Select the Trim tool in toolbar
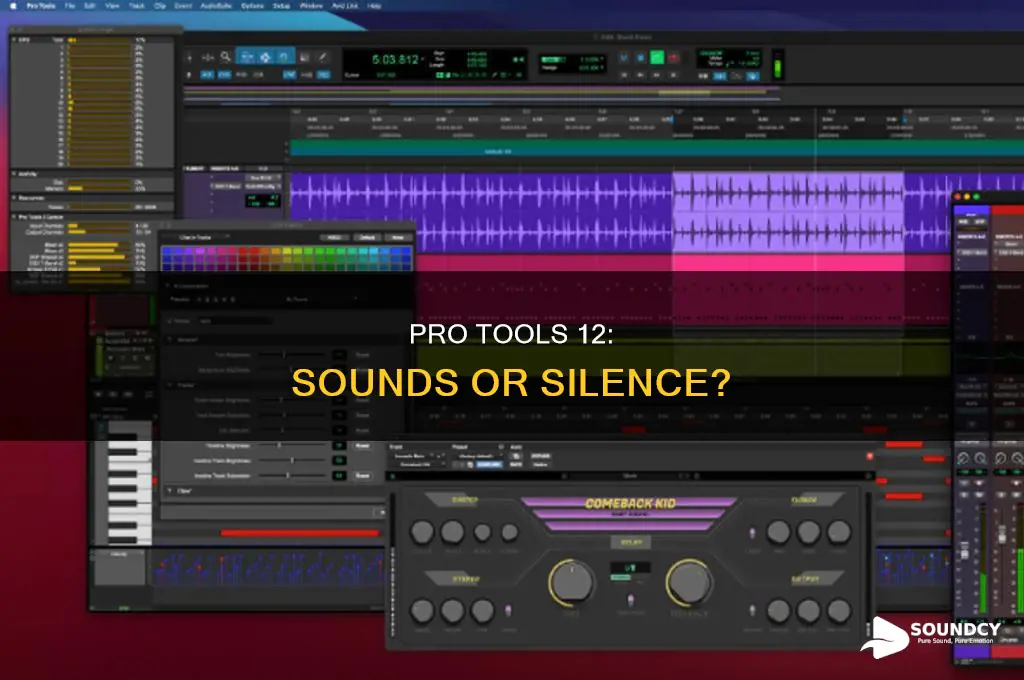The height and width of the screenshot is (680, 1024). click(248, 57)
